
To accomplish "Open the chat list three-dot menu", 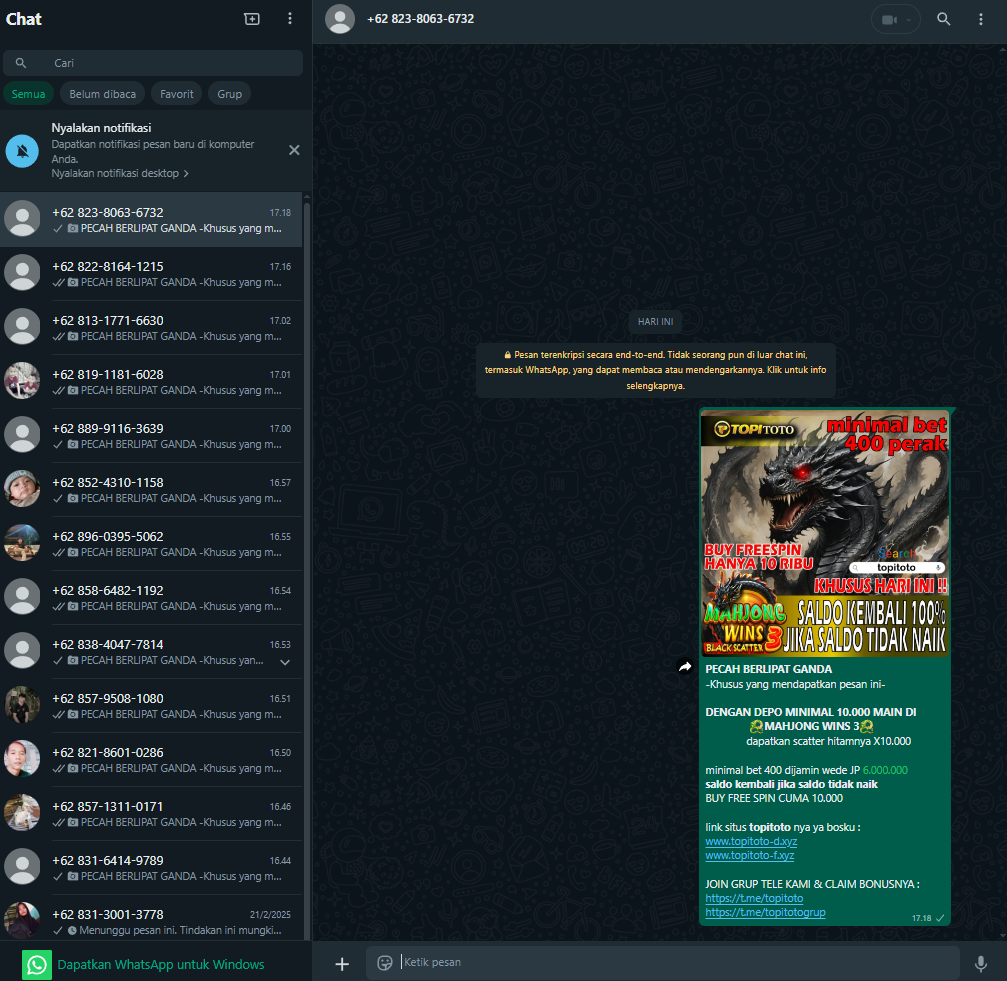I will point(290,19).
